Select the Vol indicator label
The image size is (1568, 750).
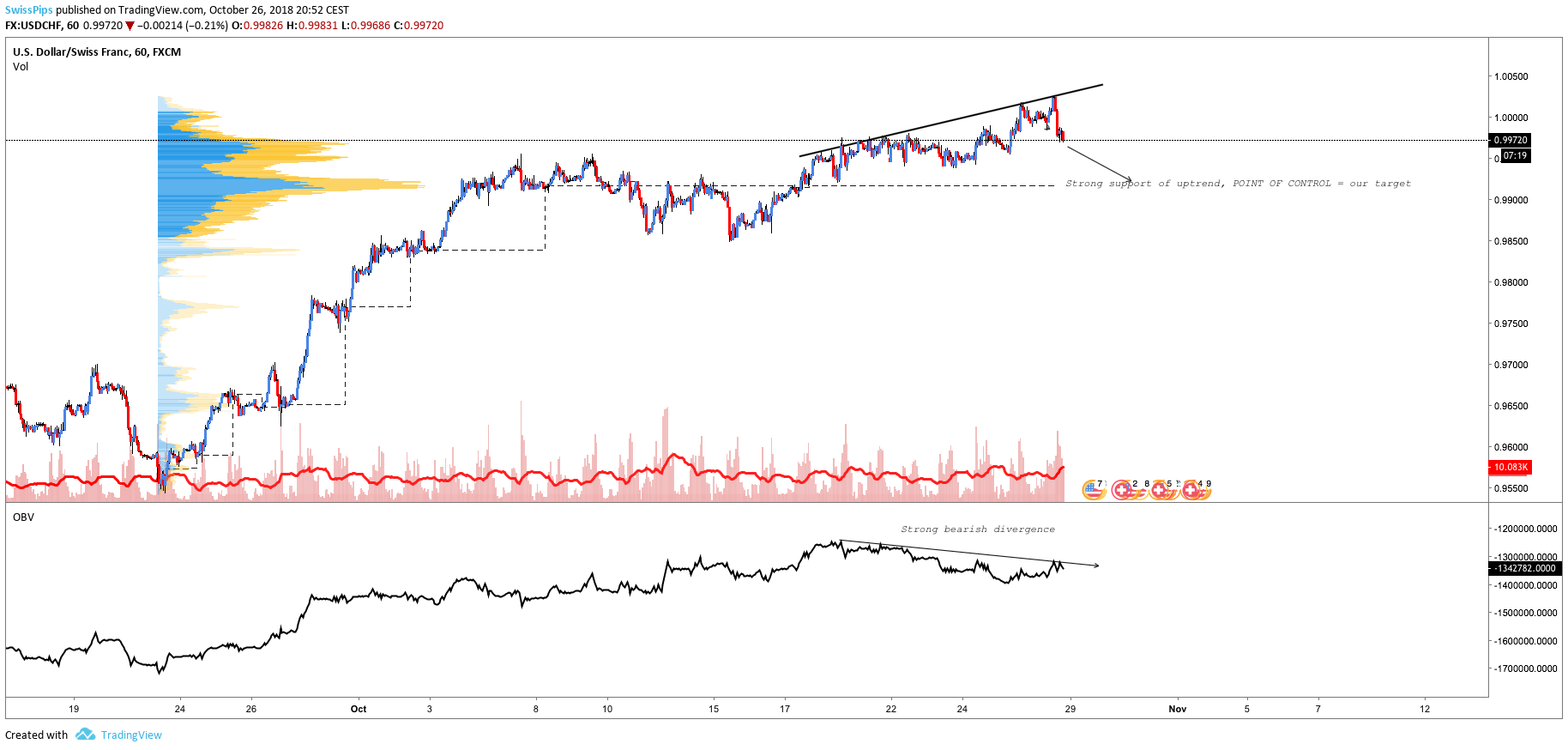click(x=21, y=67)
